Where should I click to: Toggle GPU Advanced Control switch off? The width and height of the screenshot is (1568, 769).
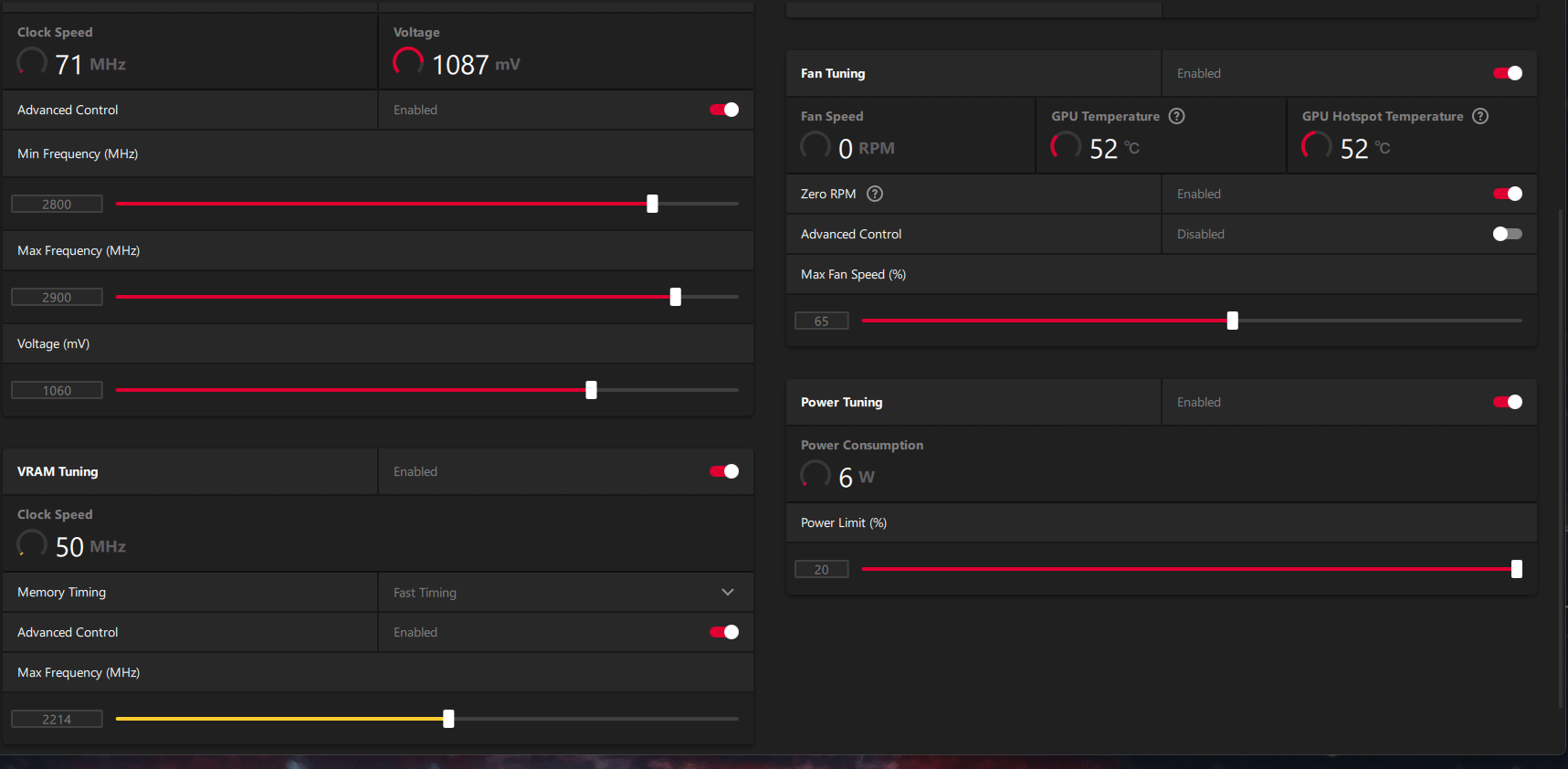pos(724,110)
